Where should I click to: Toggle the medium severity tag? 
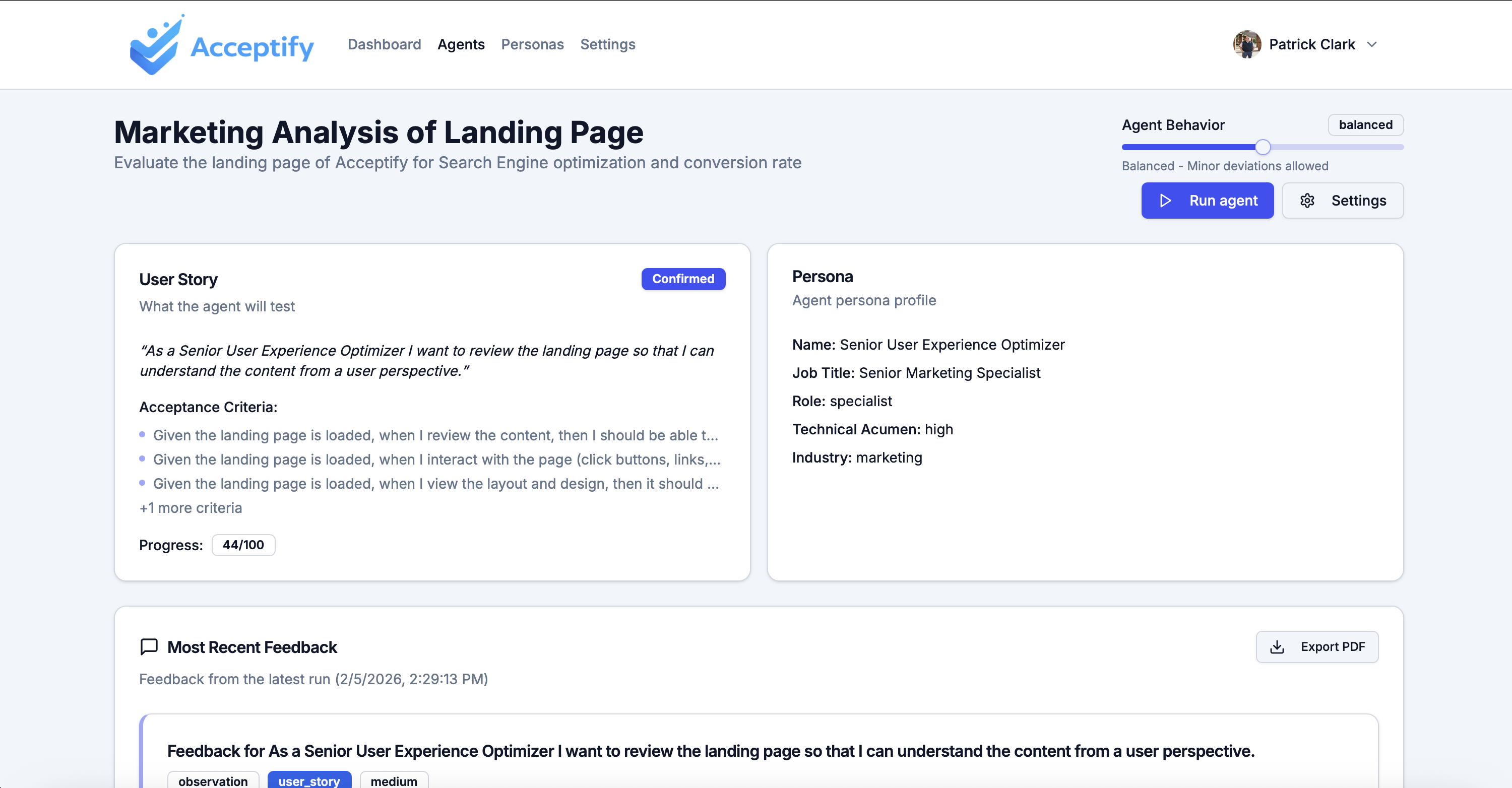(x=394, y=780)
